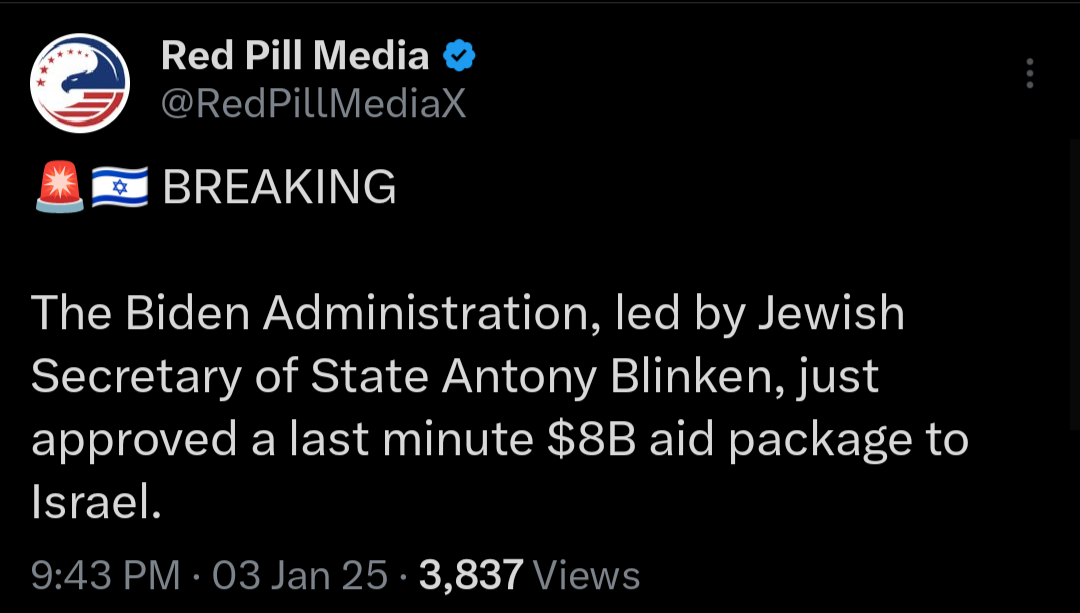Open the Red Pill Media profile avatar

[x=80, y=83]
